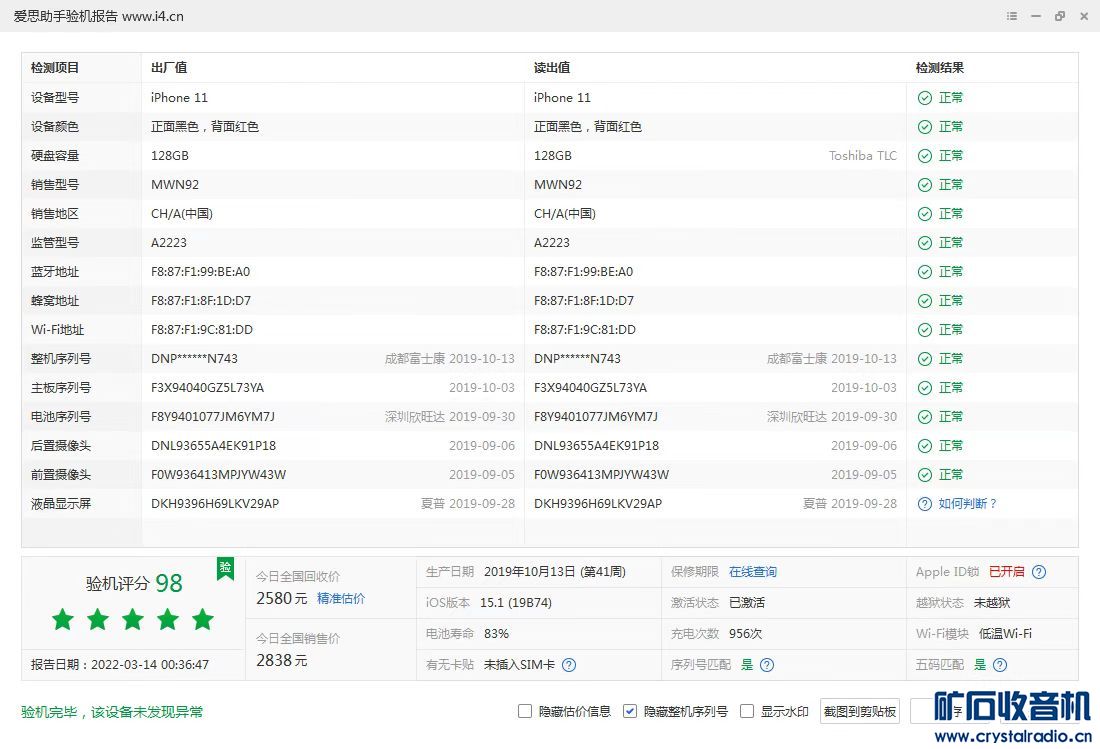Open the 如何判断？ link in 液晶显示屏 row
Screen dimensions: 1100x749
click(x=967, y=504)
